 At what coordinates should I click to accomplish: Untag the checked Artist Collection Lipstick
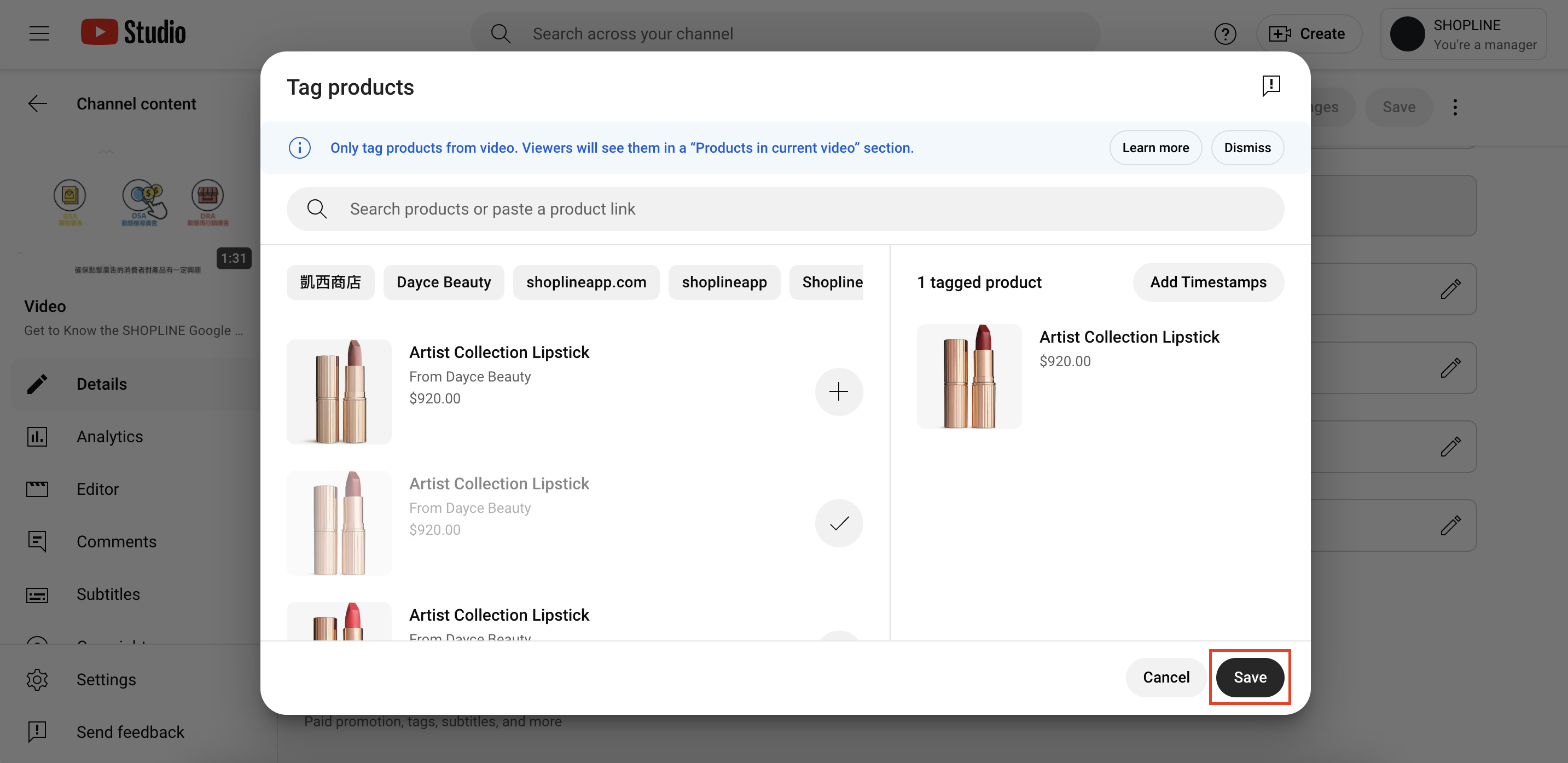tap(839, 523)
